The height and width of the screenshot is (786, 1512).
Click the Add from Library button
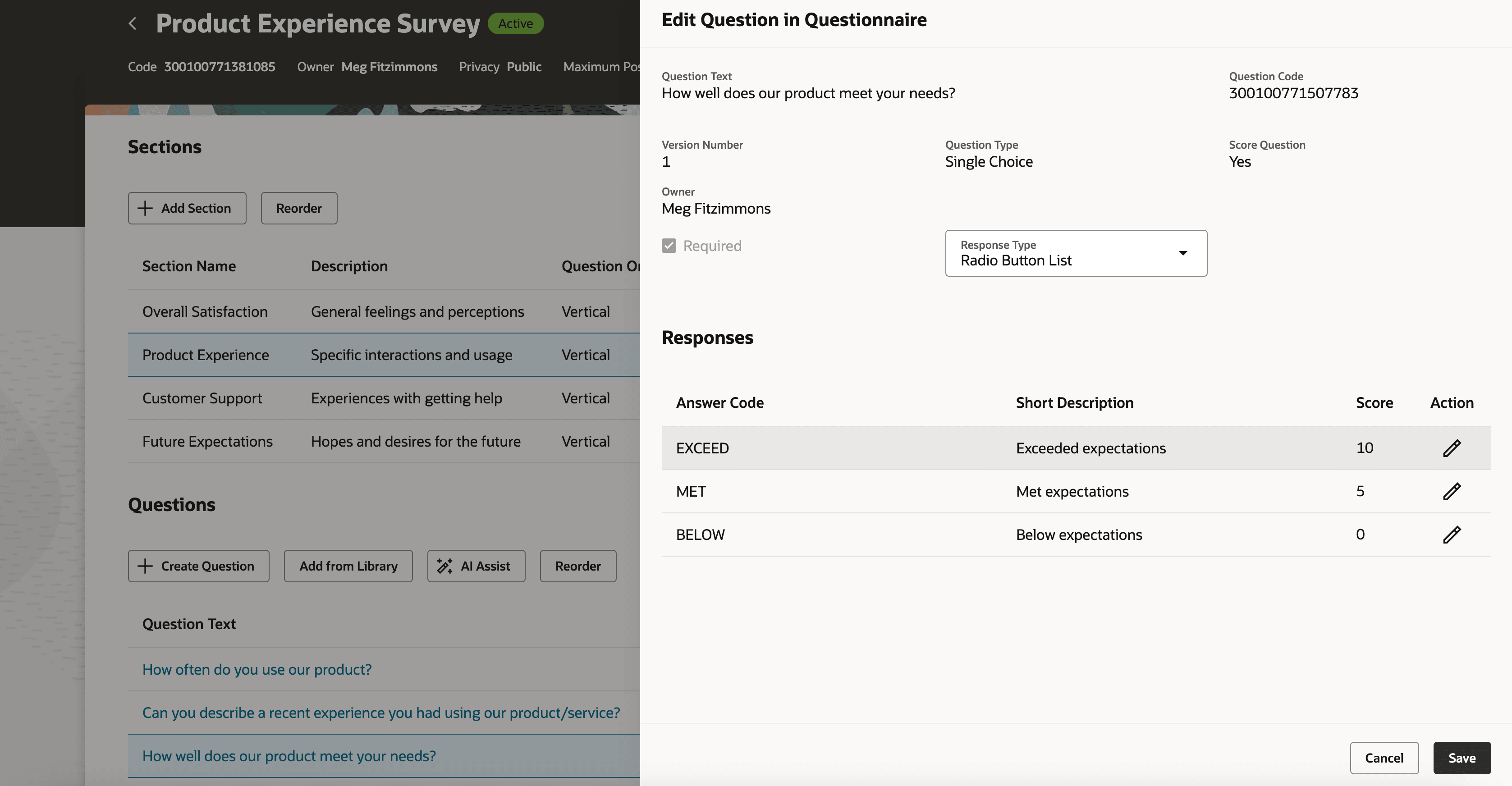pos(348,566)
